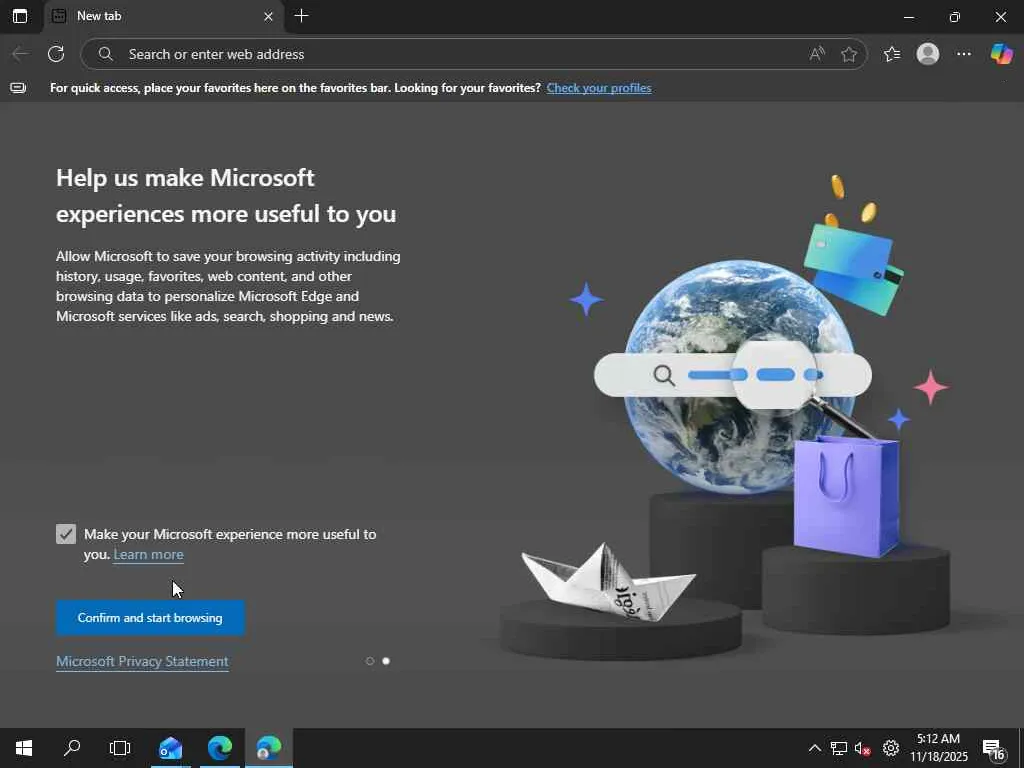Screen dimensions: 1024x768
Task: Open settings gear in system tray
Action: (891, 748)
